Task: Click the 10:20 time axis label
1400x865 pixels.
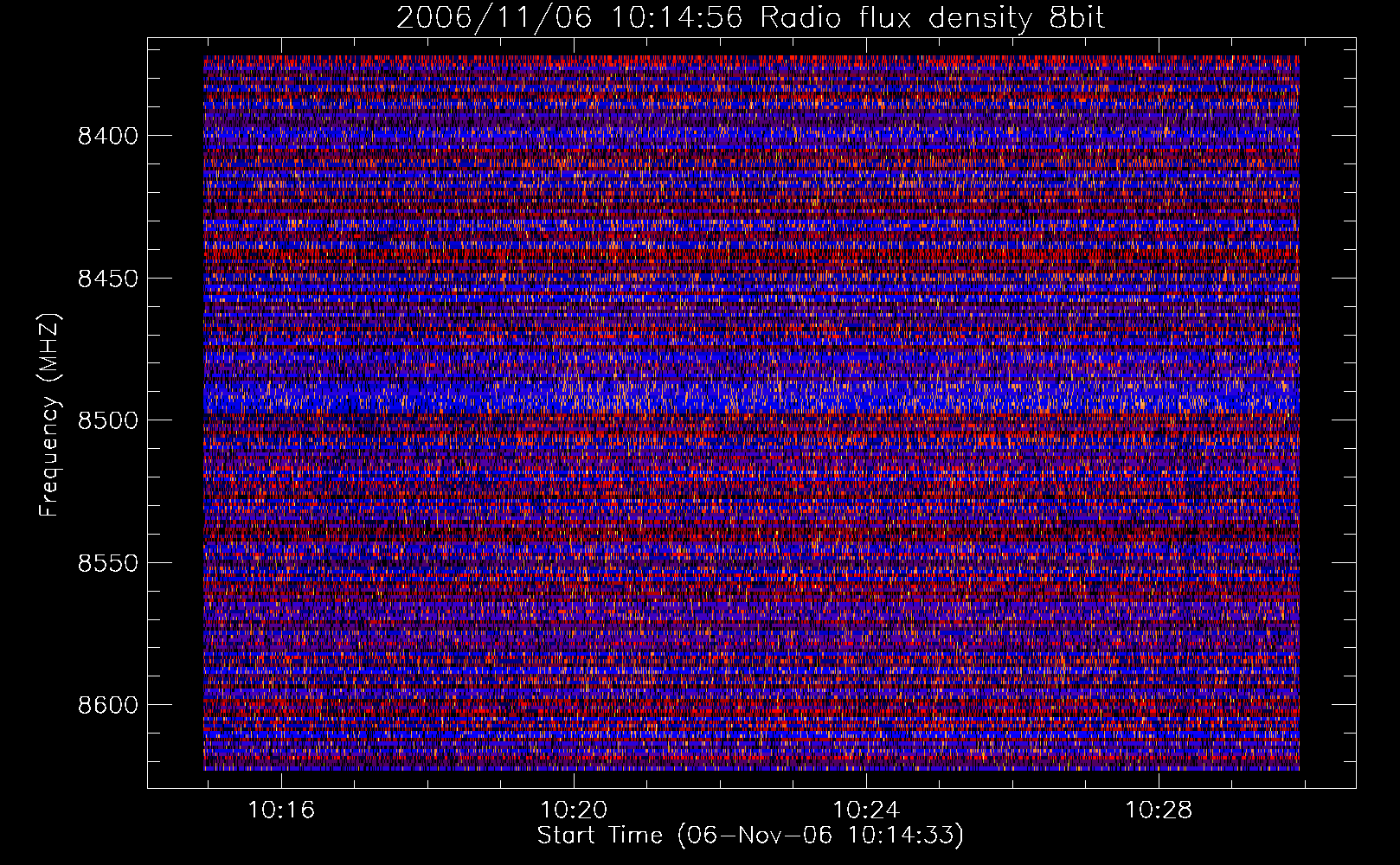Action: [574, 810]
